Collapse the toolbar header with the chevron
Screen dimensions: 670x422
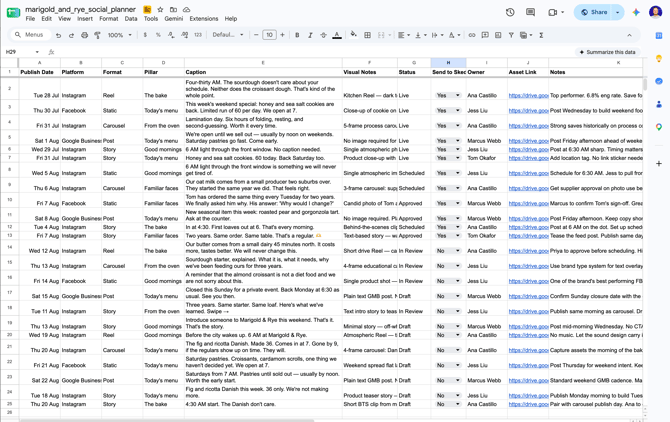(629, 35)
